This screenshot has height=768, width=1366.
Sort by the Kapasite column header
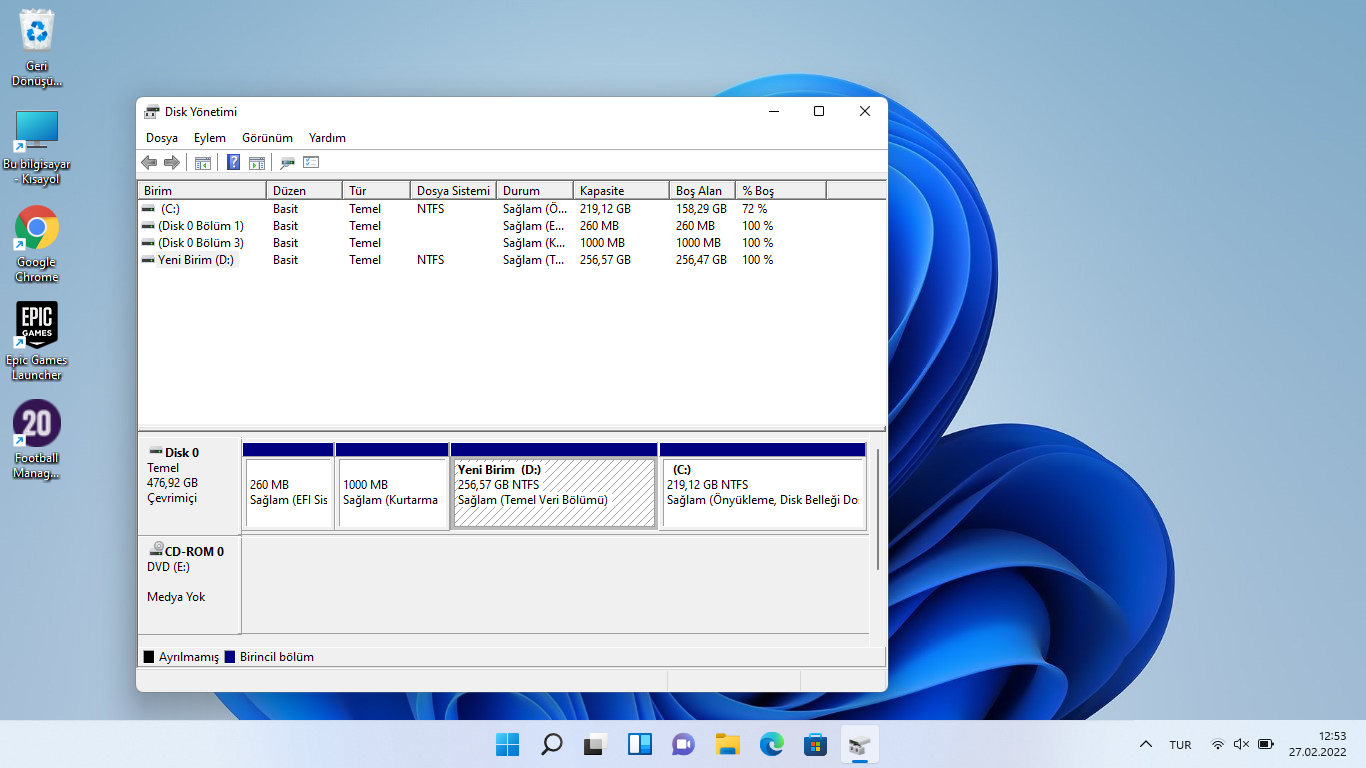(x=621, y=190)
